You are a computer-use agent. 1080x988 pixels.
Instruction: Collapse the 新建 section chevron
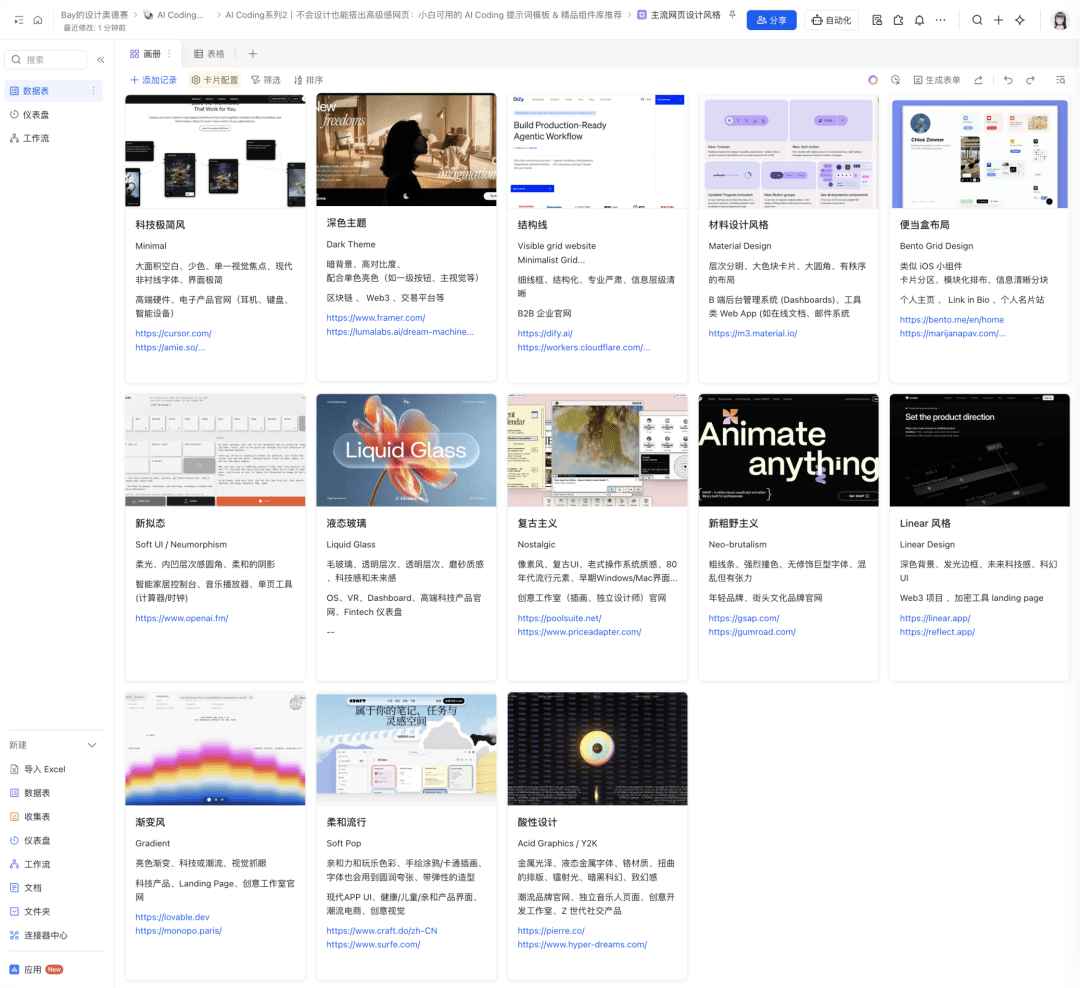(x=92, y=745)
